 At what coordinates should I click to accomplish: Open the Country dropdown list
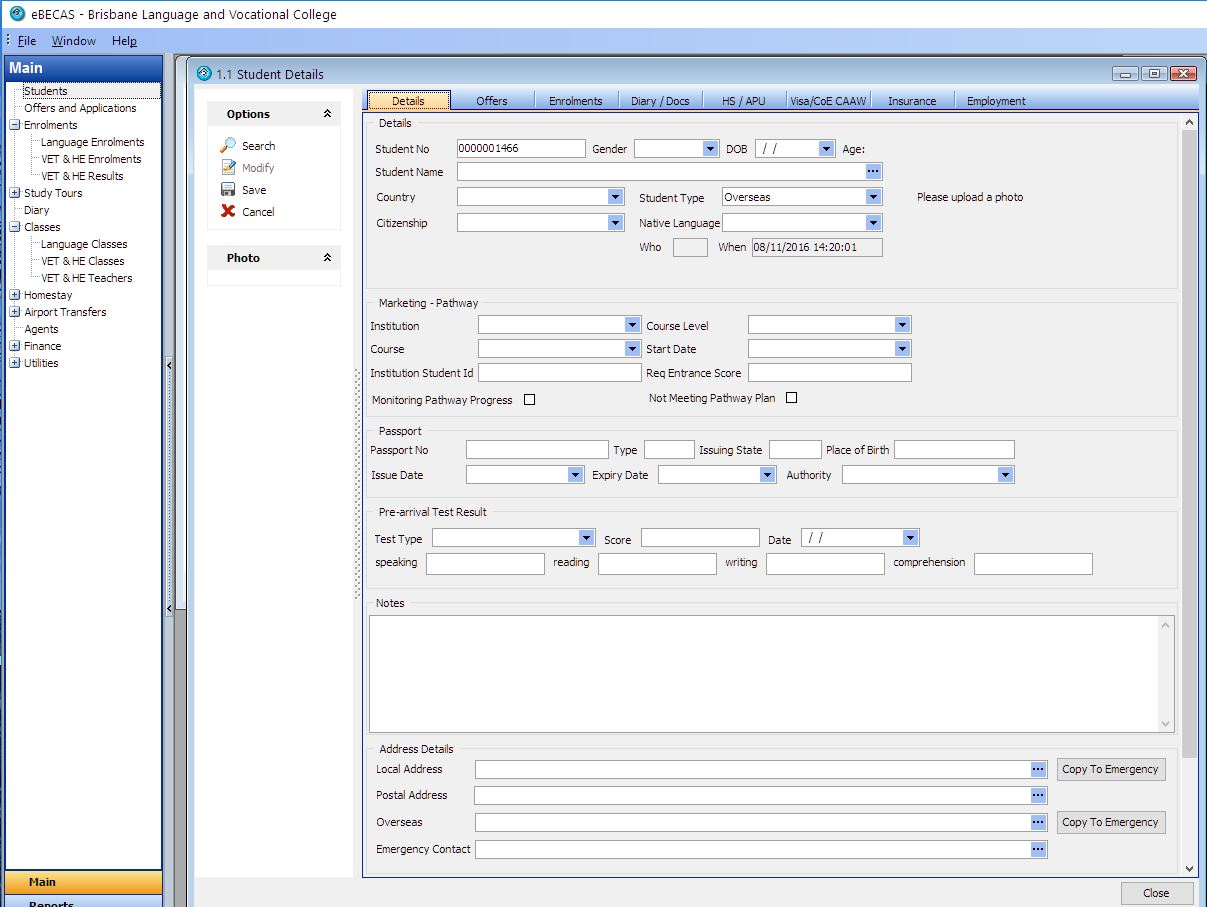(x=615, y=197)
